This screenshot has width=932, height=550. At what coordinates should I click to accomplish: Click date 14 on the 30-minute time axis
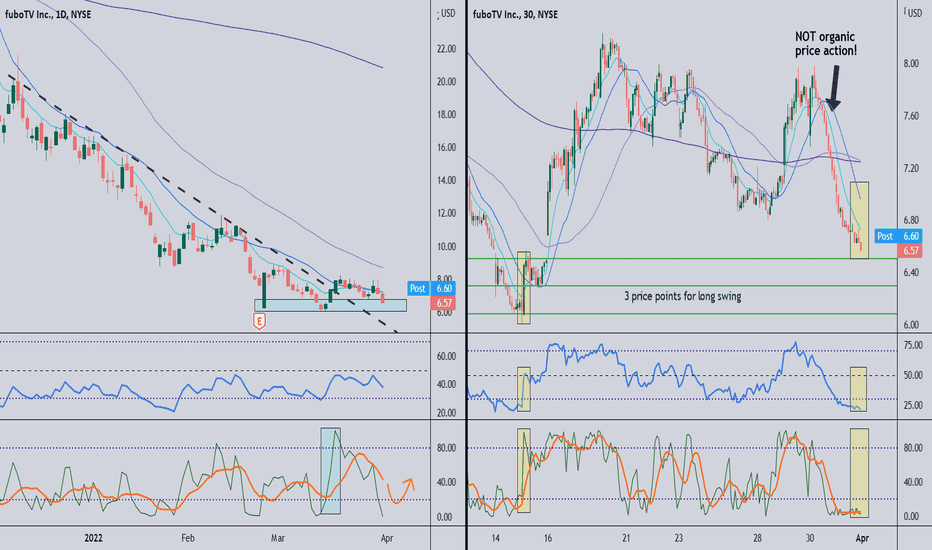tap(496, 538)
